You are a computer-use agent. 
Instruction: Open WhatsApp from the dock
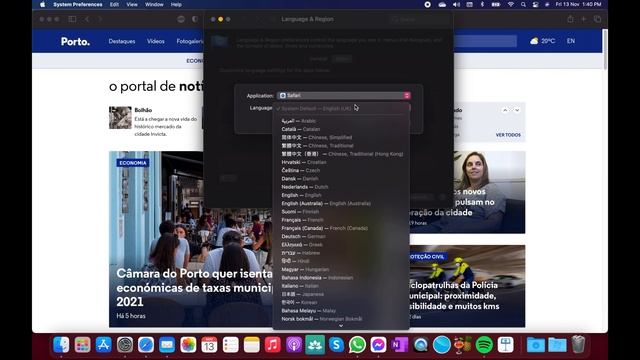click(357, 345)
